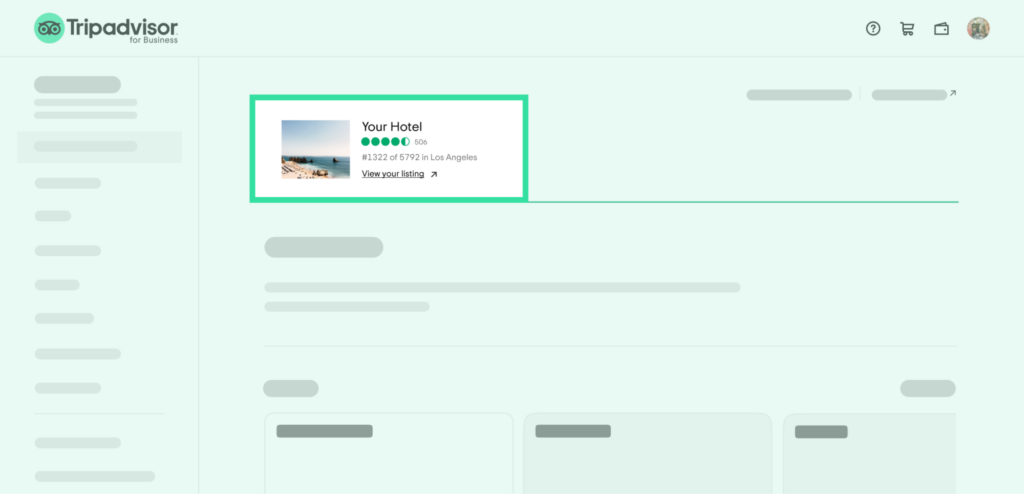Click the pill button right of cards heading

pos(927,388)
